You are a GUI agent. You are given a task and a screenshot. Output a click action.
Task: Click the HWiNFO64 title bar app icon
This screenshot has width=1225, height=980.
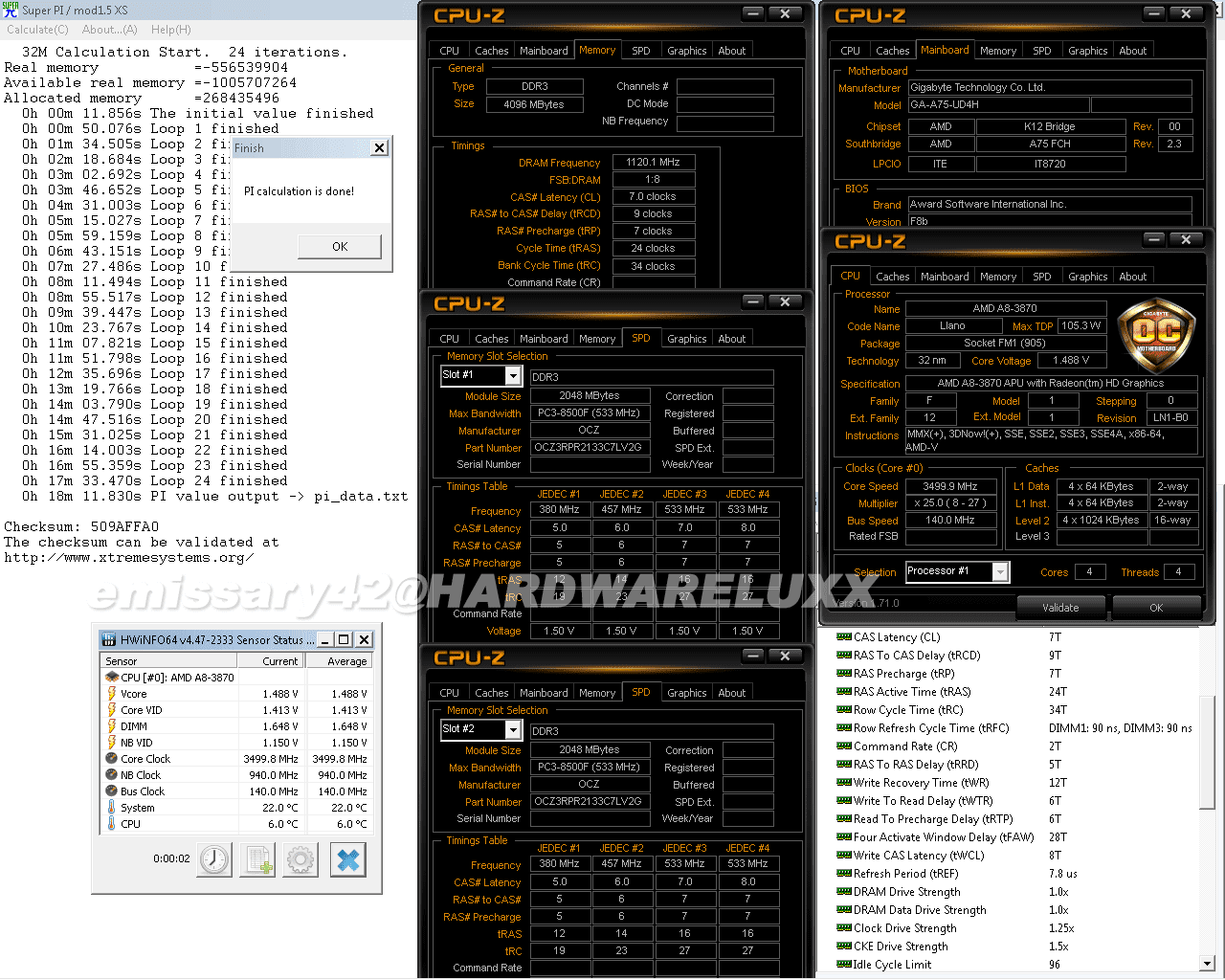point(109,639)
